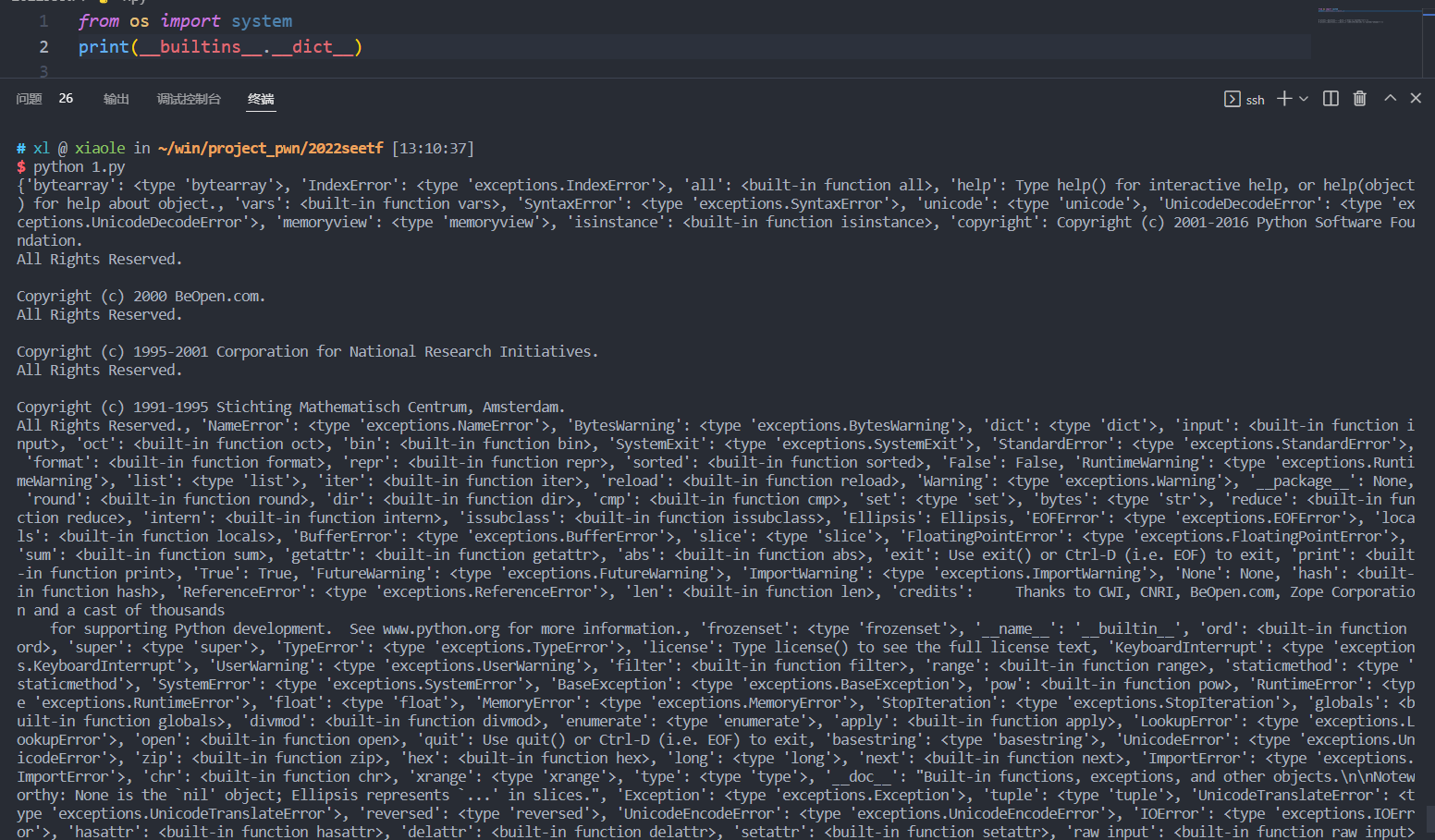This screenshot has width=1435, height=840.
Task: Click the [13:10:37] timestamp in terminal
Action: 434,149
